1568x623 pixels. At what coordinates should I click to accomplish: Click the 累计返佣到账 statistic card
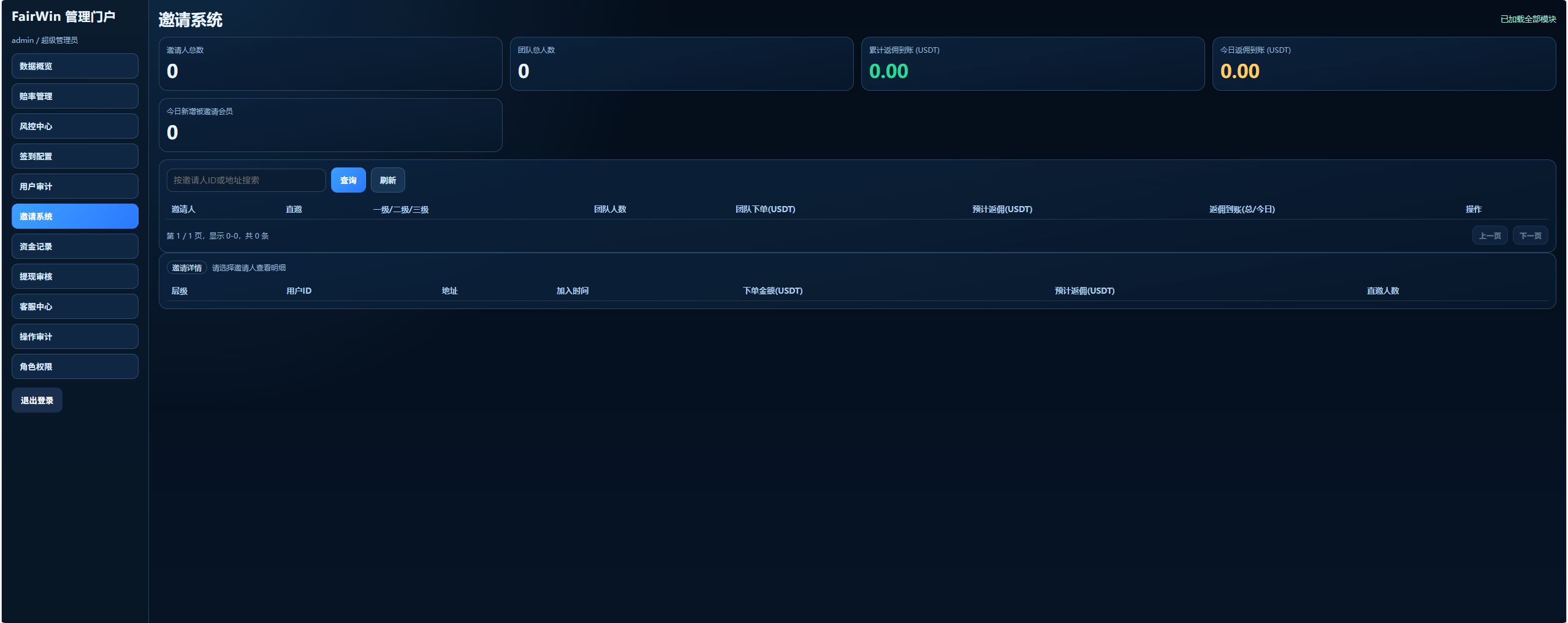click(1032, 64)
